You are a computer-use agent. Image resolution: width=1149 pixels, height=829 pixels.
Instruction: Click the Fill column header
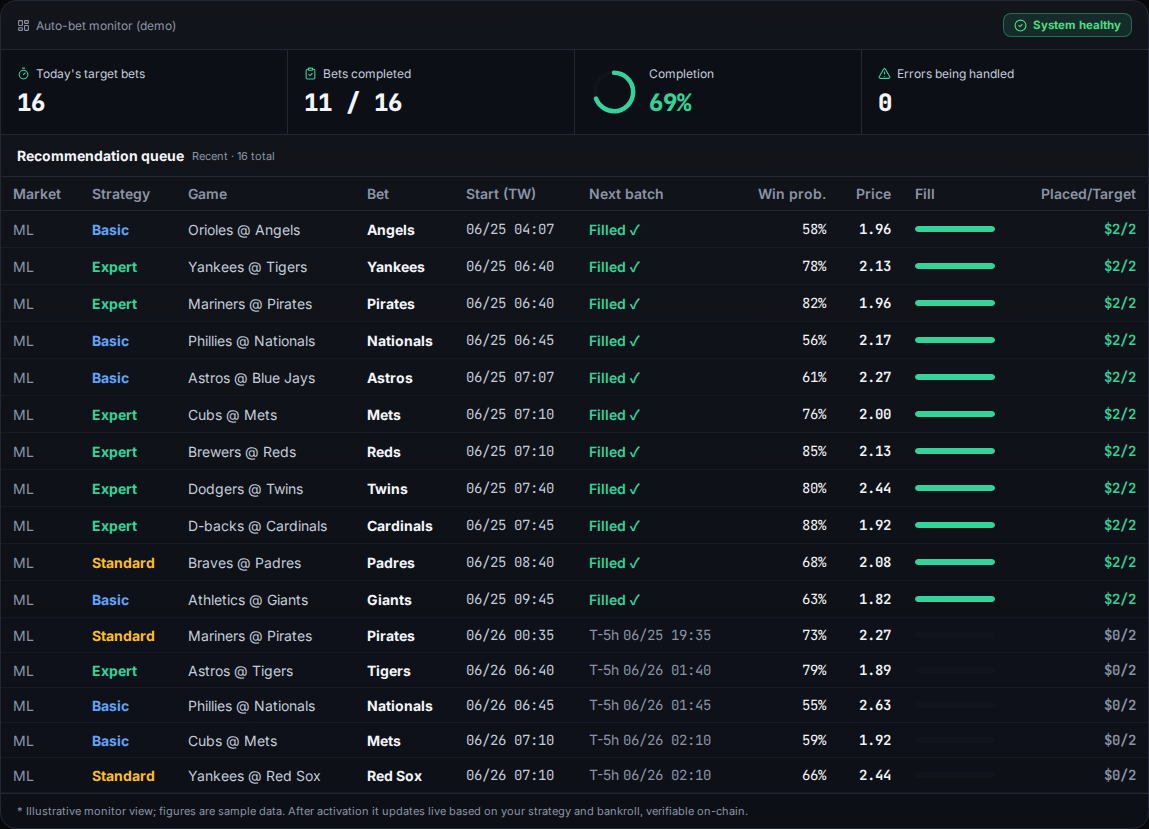pos(925,194)
